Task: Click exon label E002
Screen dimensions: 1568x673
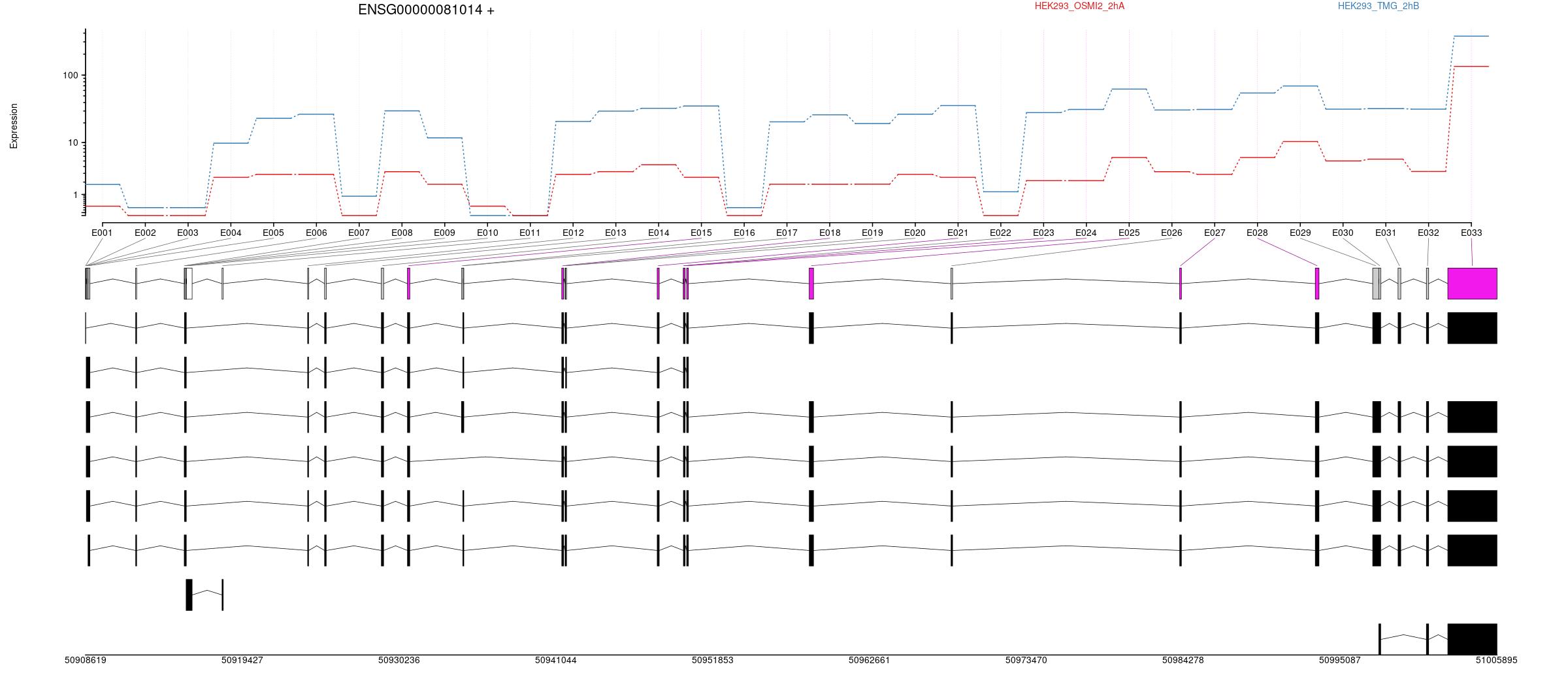Action: pos(145,233)
